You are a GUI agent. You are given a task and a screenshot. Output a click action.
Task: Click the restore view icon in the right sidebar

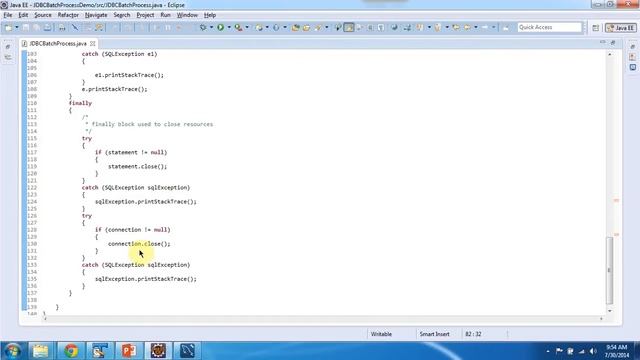pos(632,47)
